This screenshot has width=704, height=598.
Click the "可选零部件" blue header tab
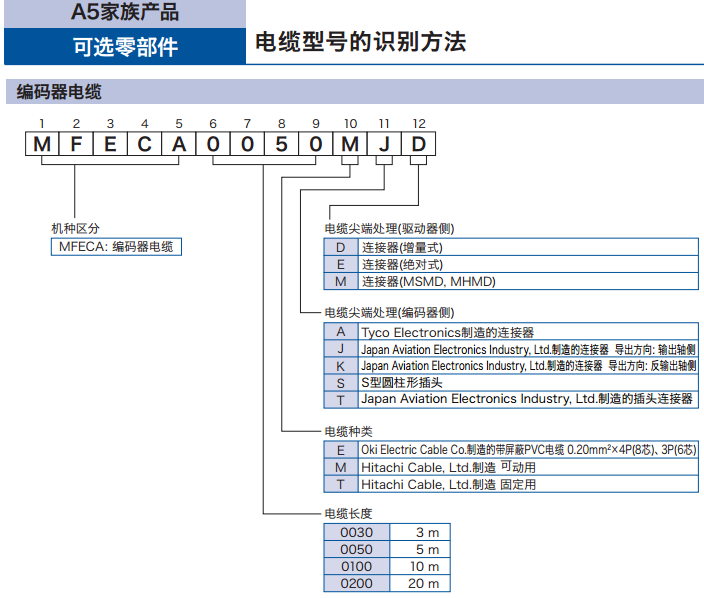click(125, 46)
